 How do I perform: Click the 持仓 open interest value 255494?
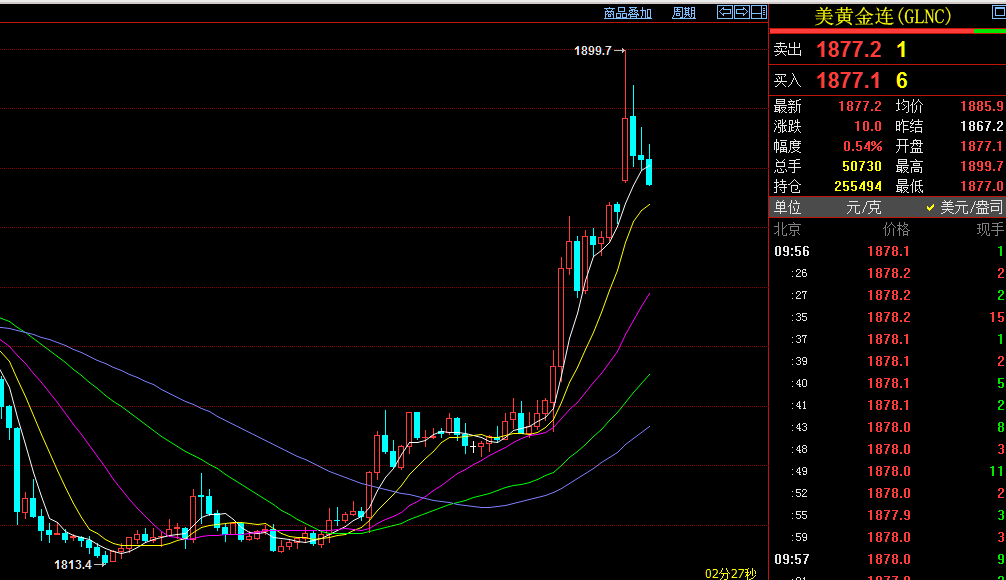tap(857, 186)
